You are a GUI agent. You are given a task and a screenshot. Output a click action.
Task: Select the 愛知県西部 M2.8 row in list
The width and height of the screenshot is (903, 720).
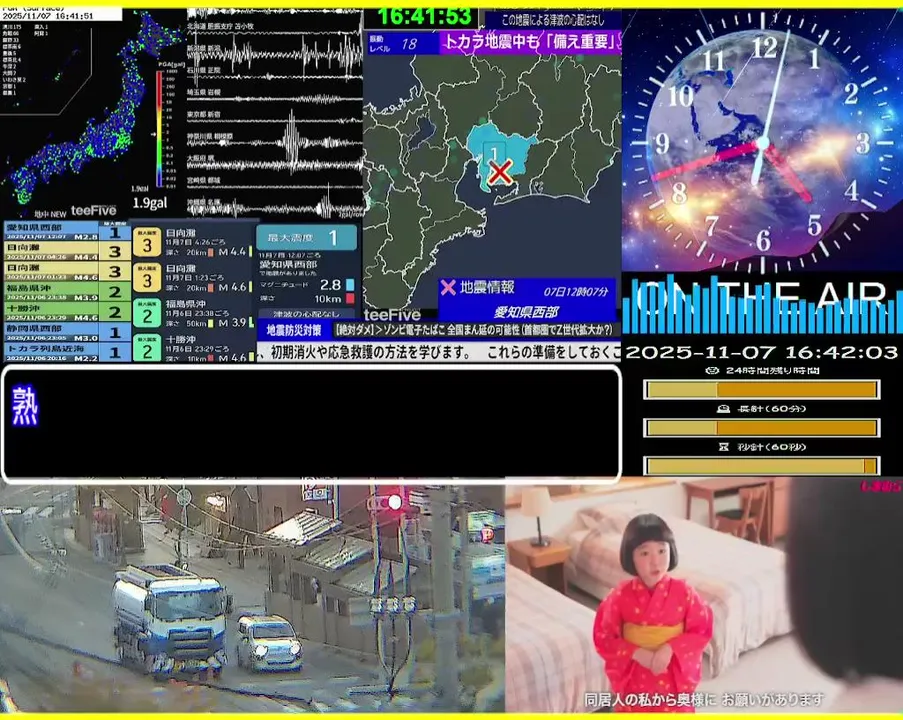click(66, 232)
